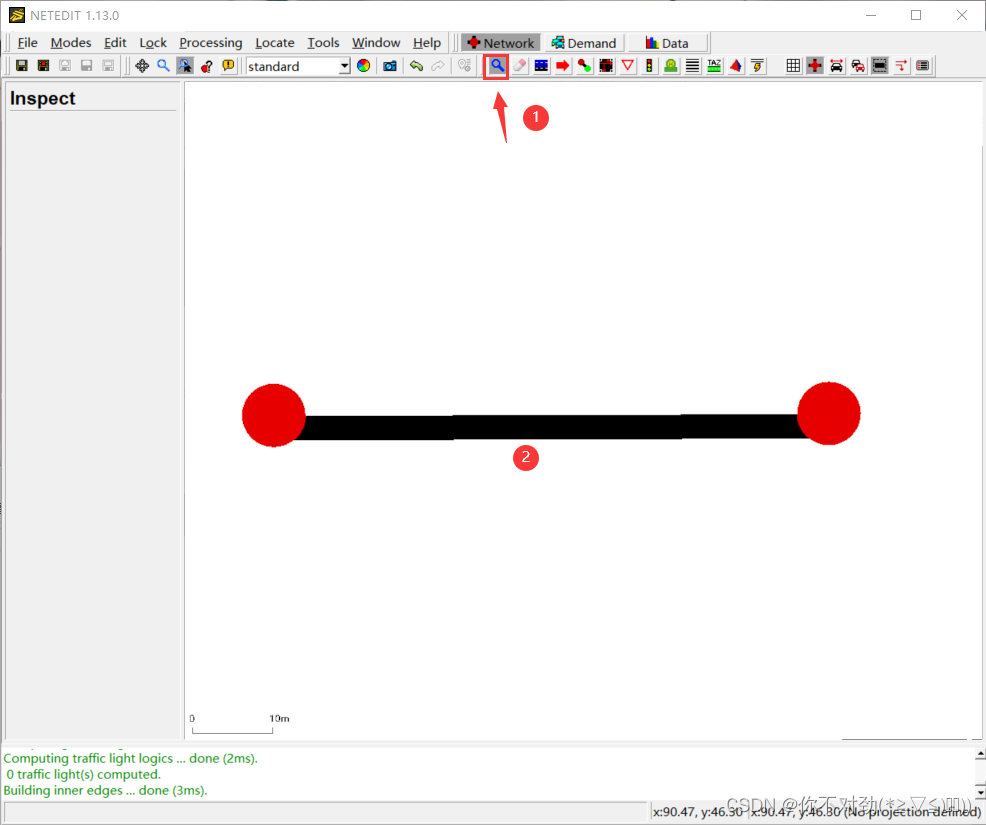Open the Processing menu
Image resolution: width=986 pixels, height=825 pixels.
pos(211,43)
